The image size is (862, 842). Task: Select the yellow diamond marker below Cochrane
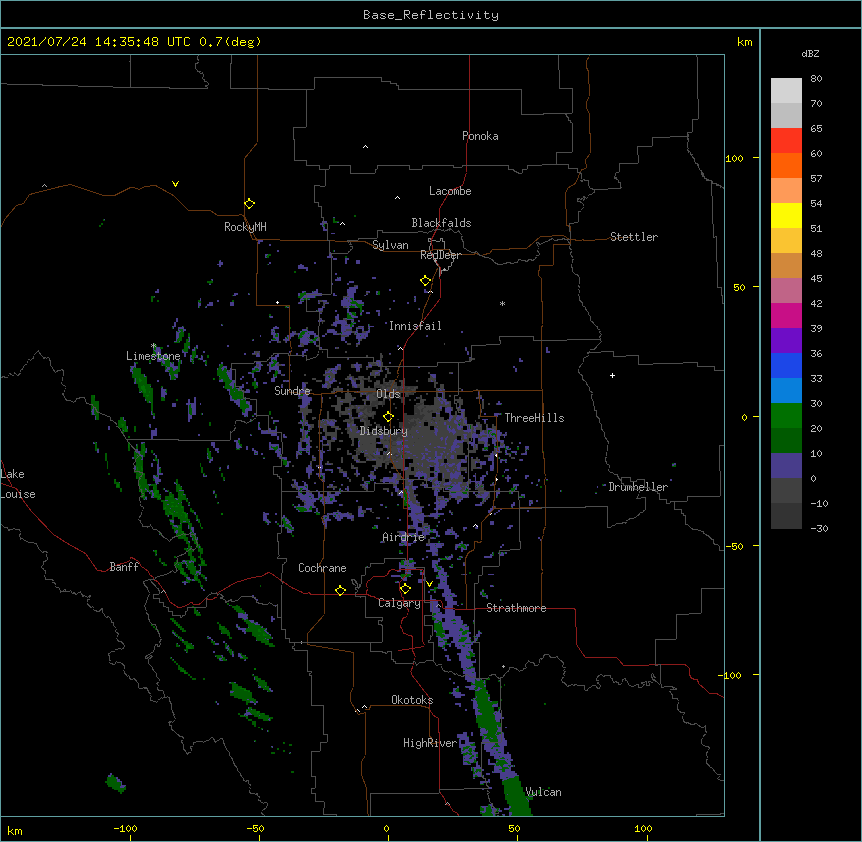pos(340,590)
